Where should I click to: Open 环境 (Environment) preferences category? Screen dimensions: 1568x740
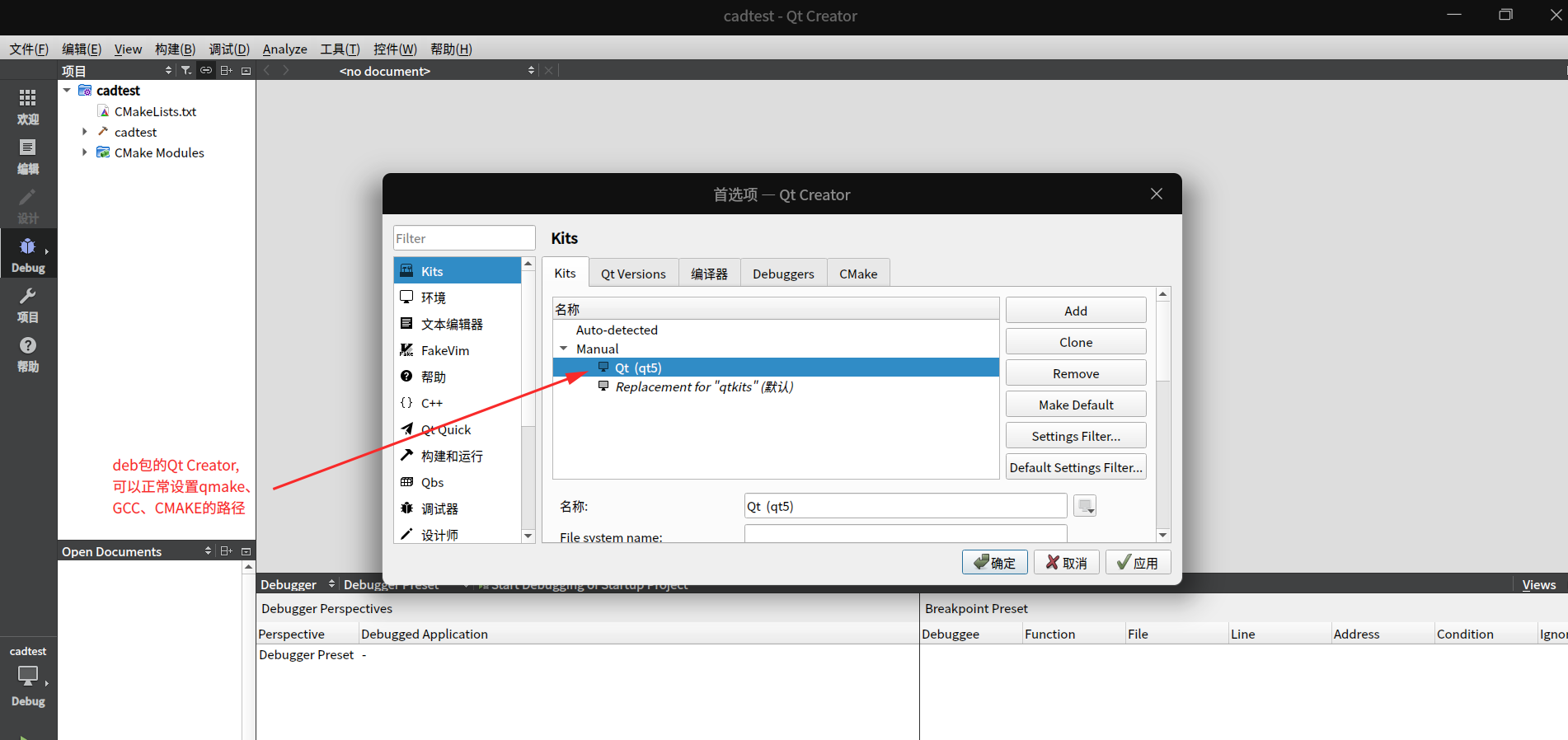tap(458, 297)
